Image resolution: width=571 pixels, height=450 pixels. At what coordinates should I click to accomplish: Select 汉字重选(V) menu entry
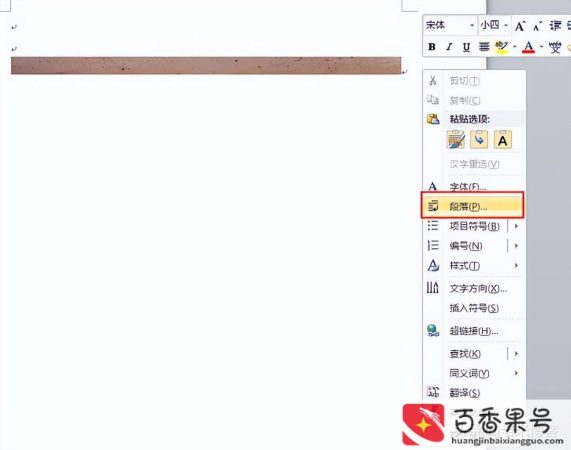[474, 164]
